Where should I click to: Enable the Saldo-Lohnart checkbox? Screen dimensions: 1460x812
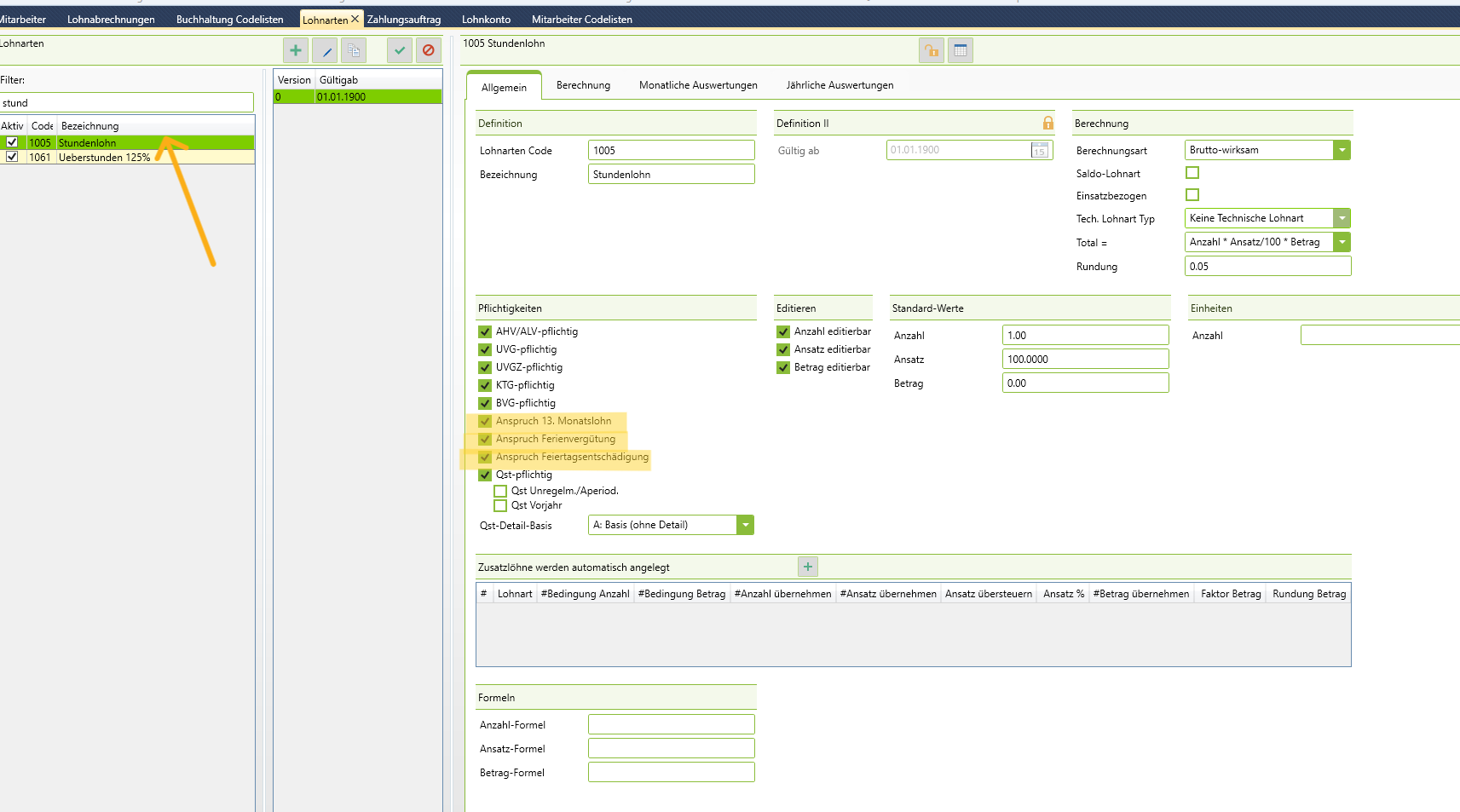[x=1192, y=173]
